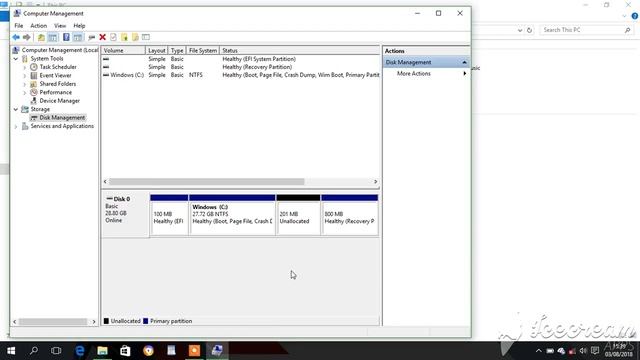Select Event Viewer in the tree

coord(56,76)
